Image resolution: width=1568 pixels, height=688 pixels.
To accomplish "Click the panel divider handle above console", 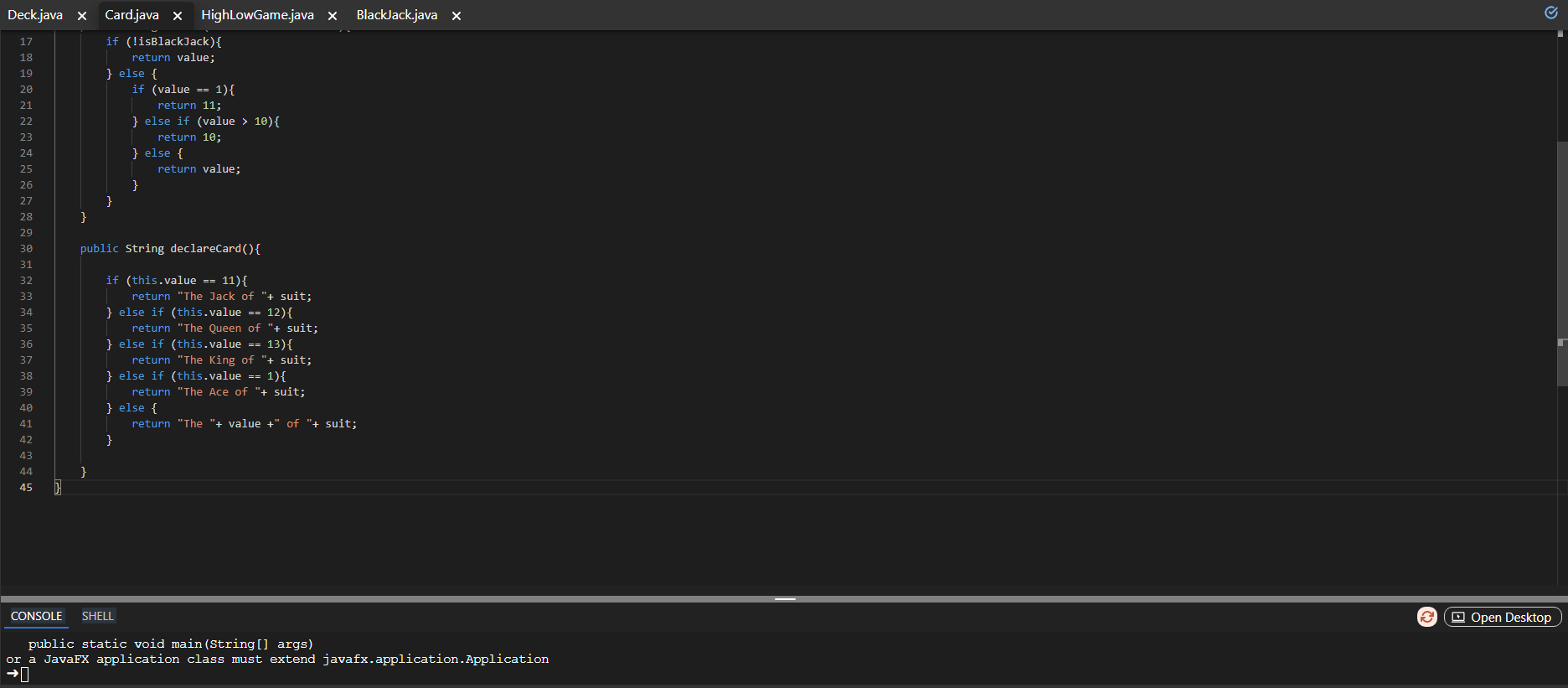I will coord(785,599).
